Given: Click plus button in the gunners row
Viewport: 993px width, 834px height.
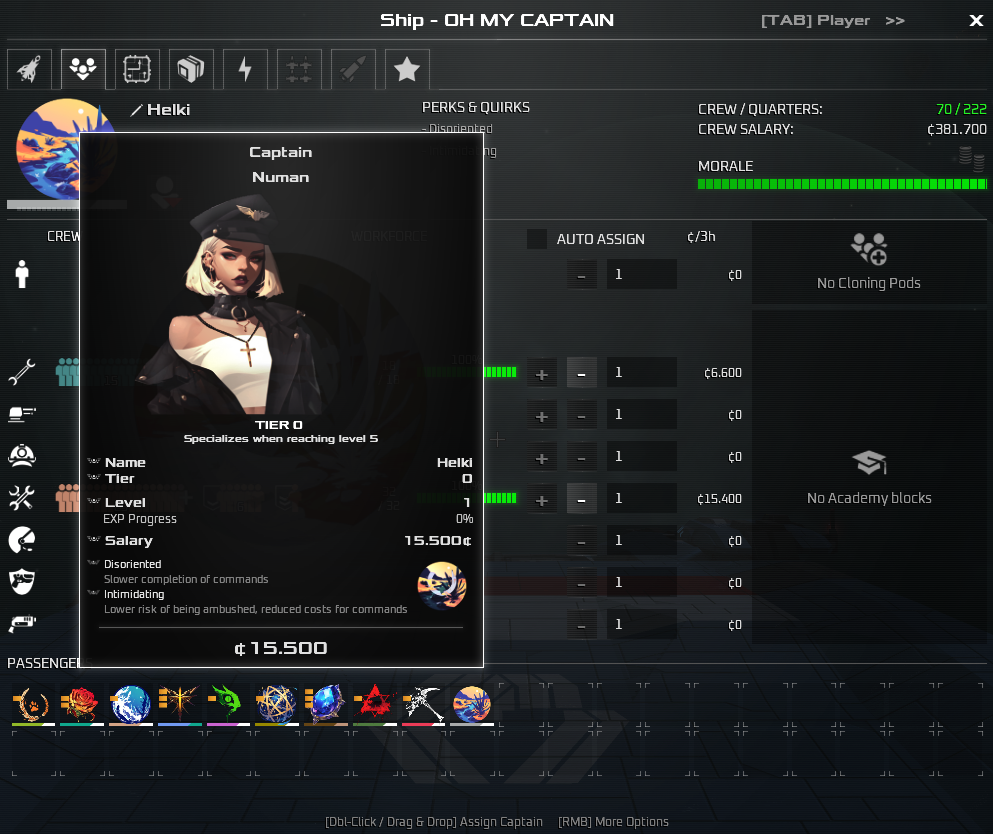Looking at the screenshot, I should point(541,416).
